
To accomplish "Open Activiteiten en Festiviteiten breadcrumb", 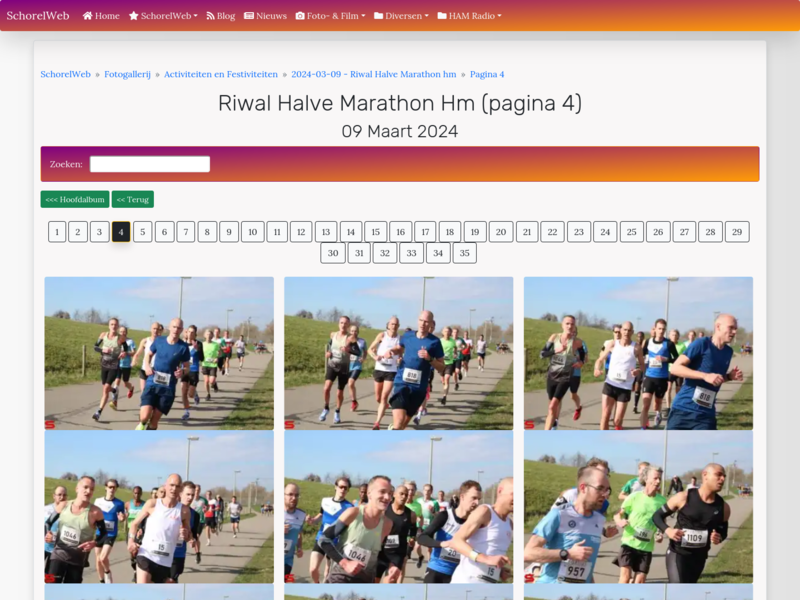I will tap(221, 74).
